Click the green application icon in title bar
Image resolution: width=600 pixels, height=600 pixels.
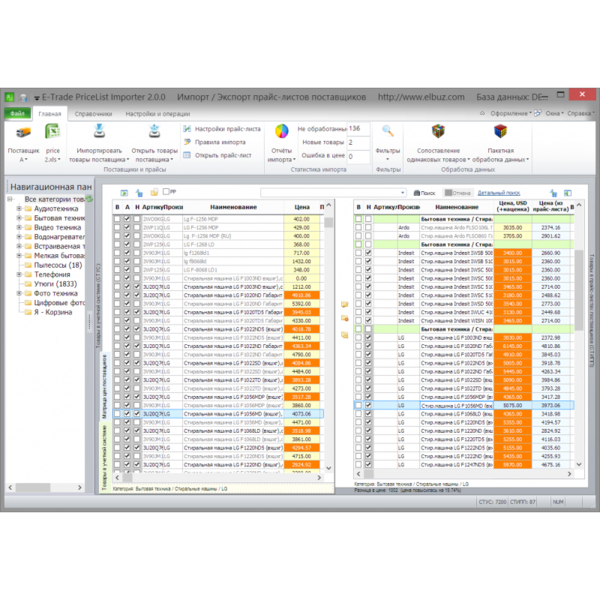pyautogui.click(x=10, y=97)
